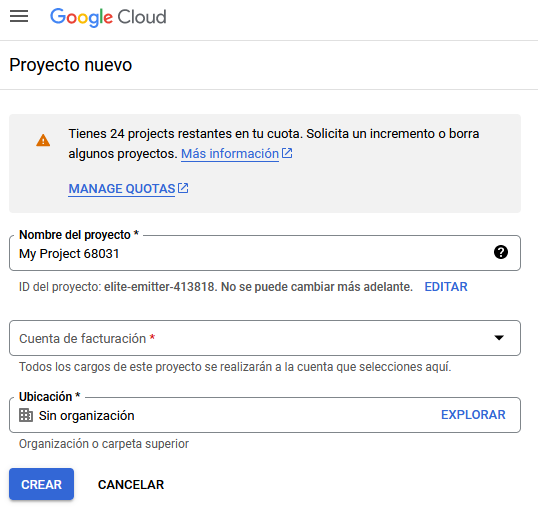Click EDITAR to change the project ID
The image size is (538, 531).
pos(446,287)
